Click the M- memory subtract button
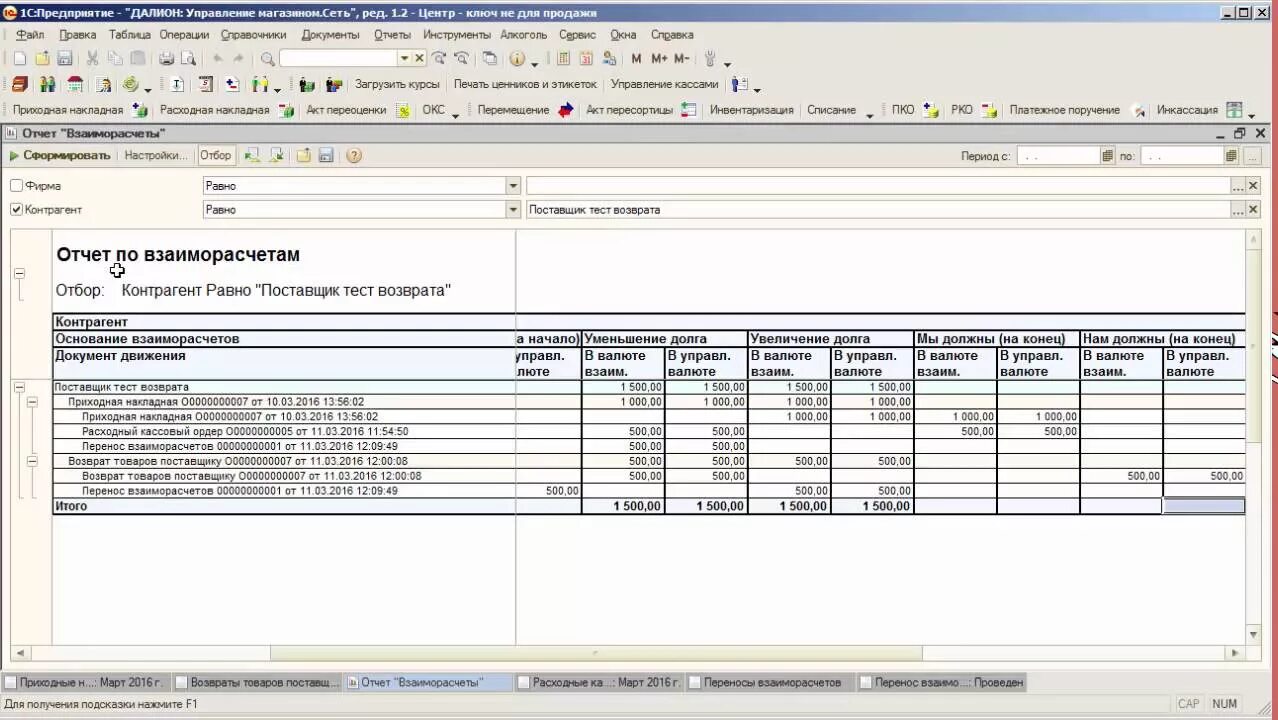Image resolution: width=1278 pixels, height=720 pixels. (681, 59)
